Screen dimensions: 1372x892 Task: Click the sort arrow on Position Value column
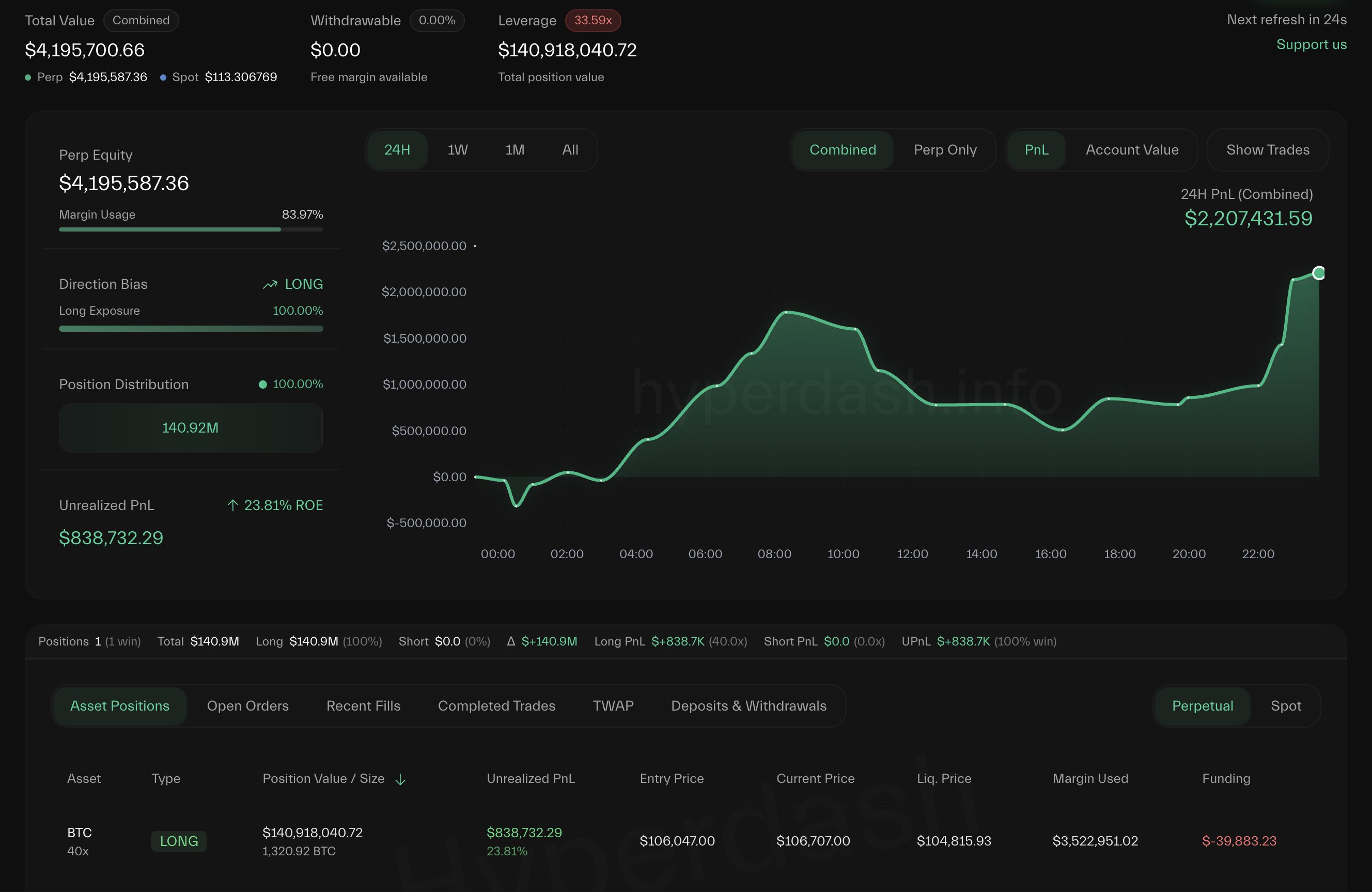[x=401, y=779]
